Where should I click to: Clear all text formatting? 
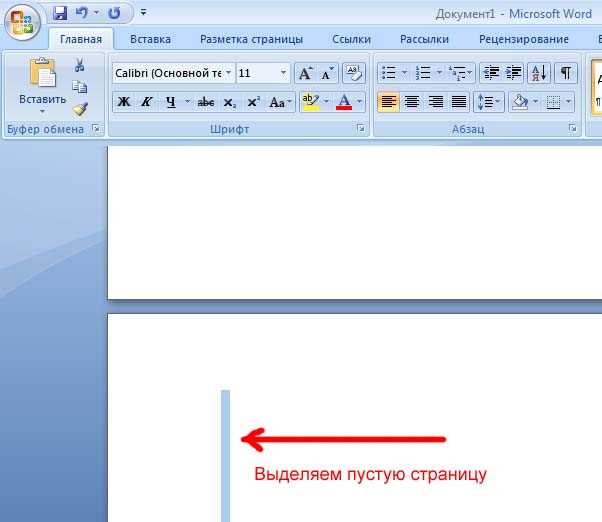354,73
